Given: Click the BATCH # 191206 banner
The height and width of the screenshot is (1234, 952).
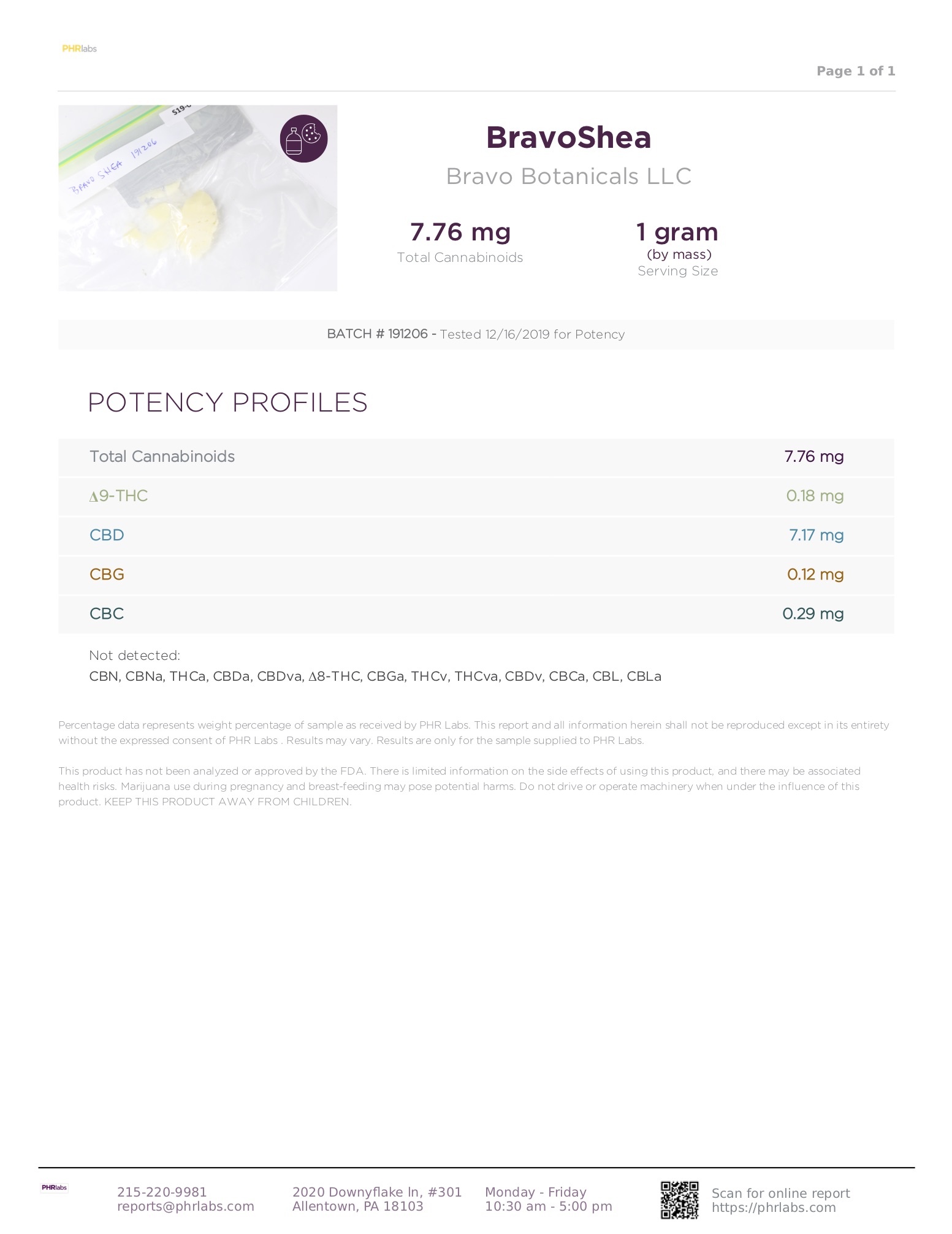Looking at the screenshot, I should click(476, 334).
